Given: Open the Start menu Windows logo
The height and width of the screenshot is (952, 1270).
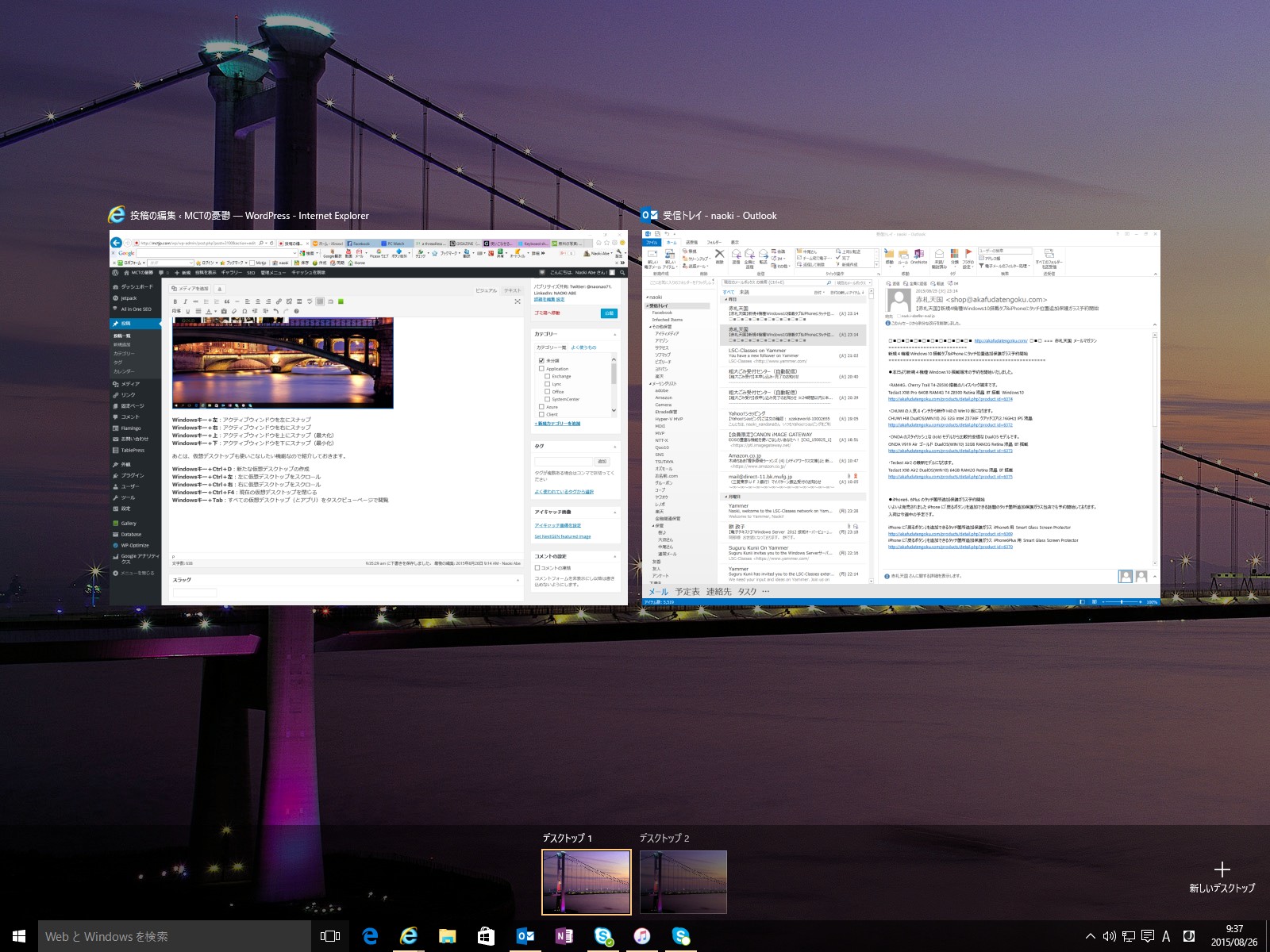Looking at the screenshot, I should pos(19,936).
